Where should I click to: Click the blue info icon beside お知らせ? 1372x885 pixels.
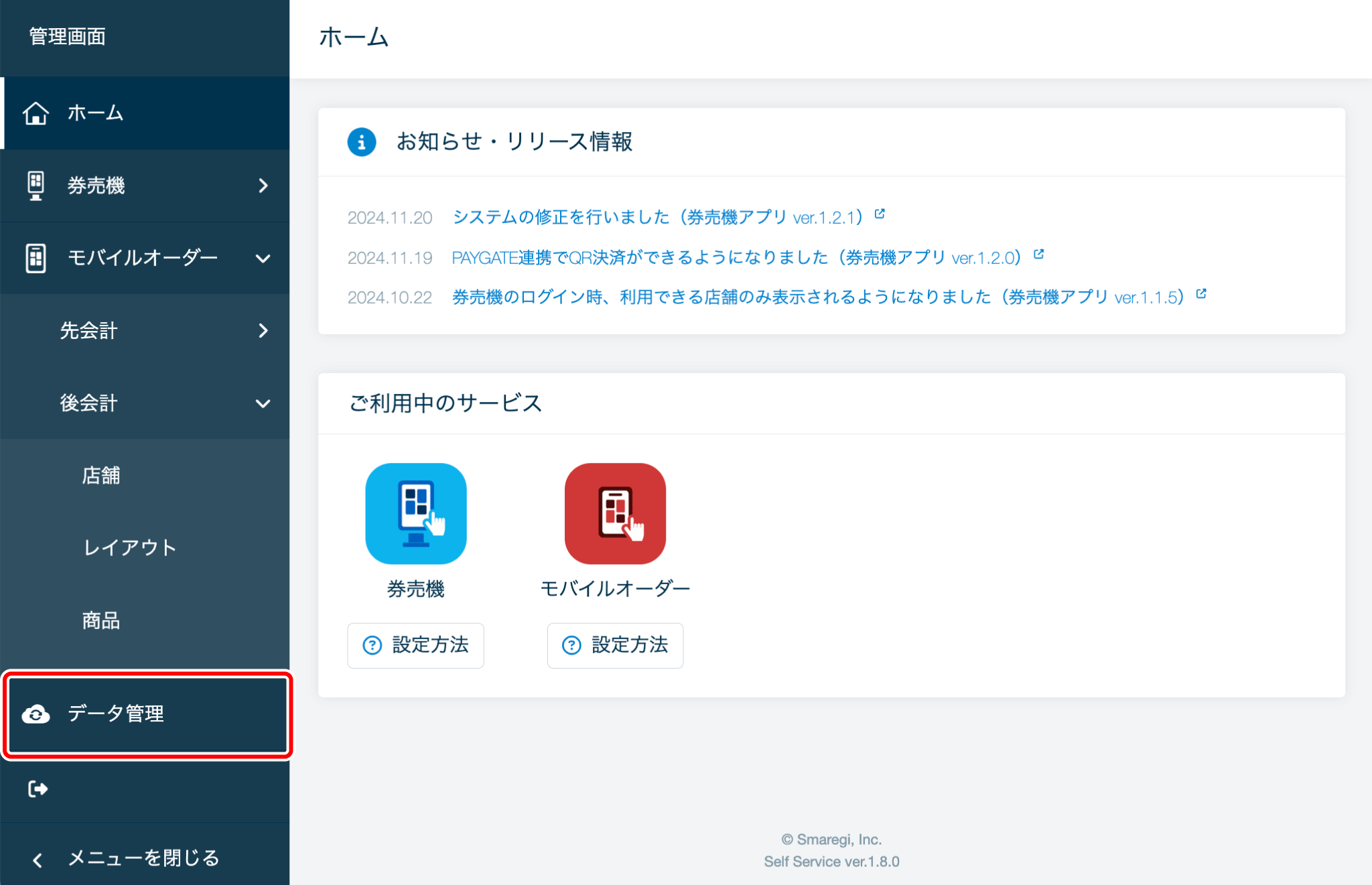361,142
